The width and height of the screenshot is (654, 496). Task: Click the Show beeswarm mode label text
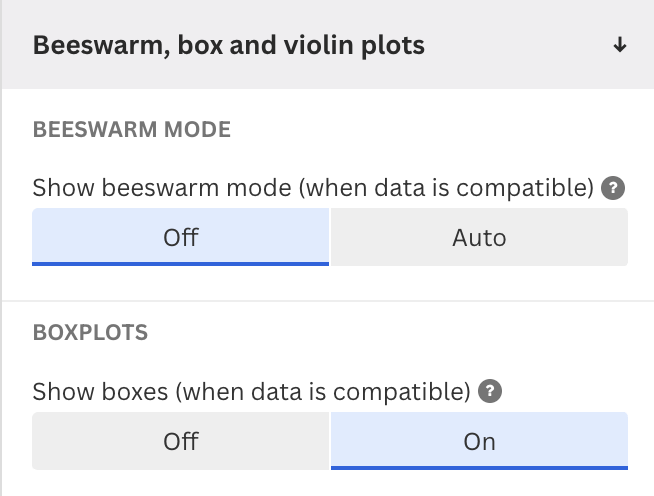[x=313, y=188]
